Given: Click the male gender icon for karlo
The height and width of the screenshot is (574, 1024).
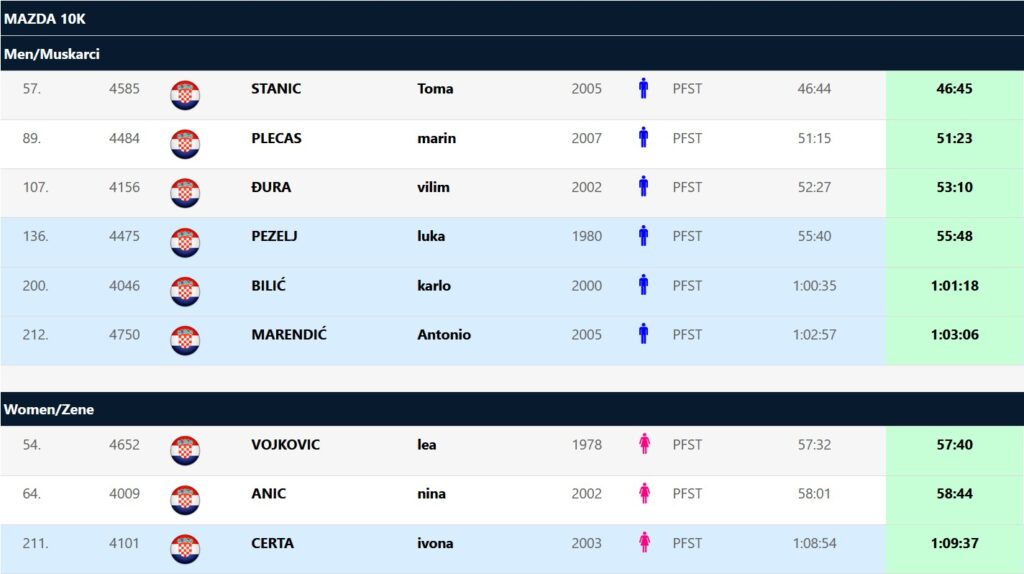Looking at the screenshot, I should [x=643, y=286].
